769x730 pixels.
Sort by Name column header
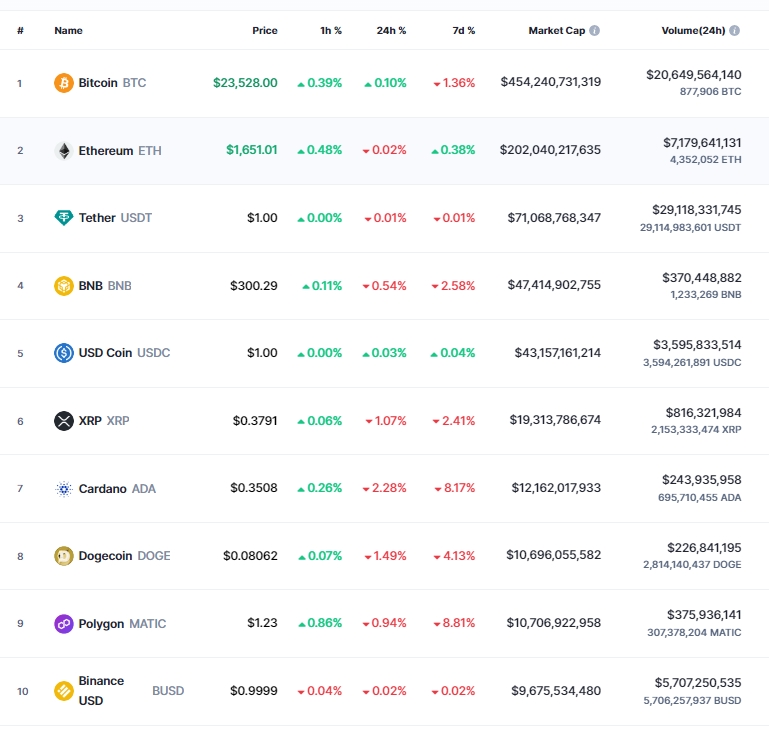68,30
